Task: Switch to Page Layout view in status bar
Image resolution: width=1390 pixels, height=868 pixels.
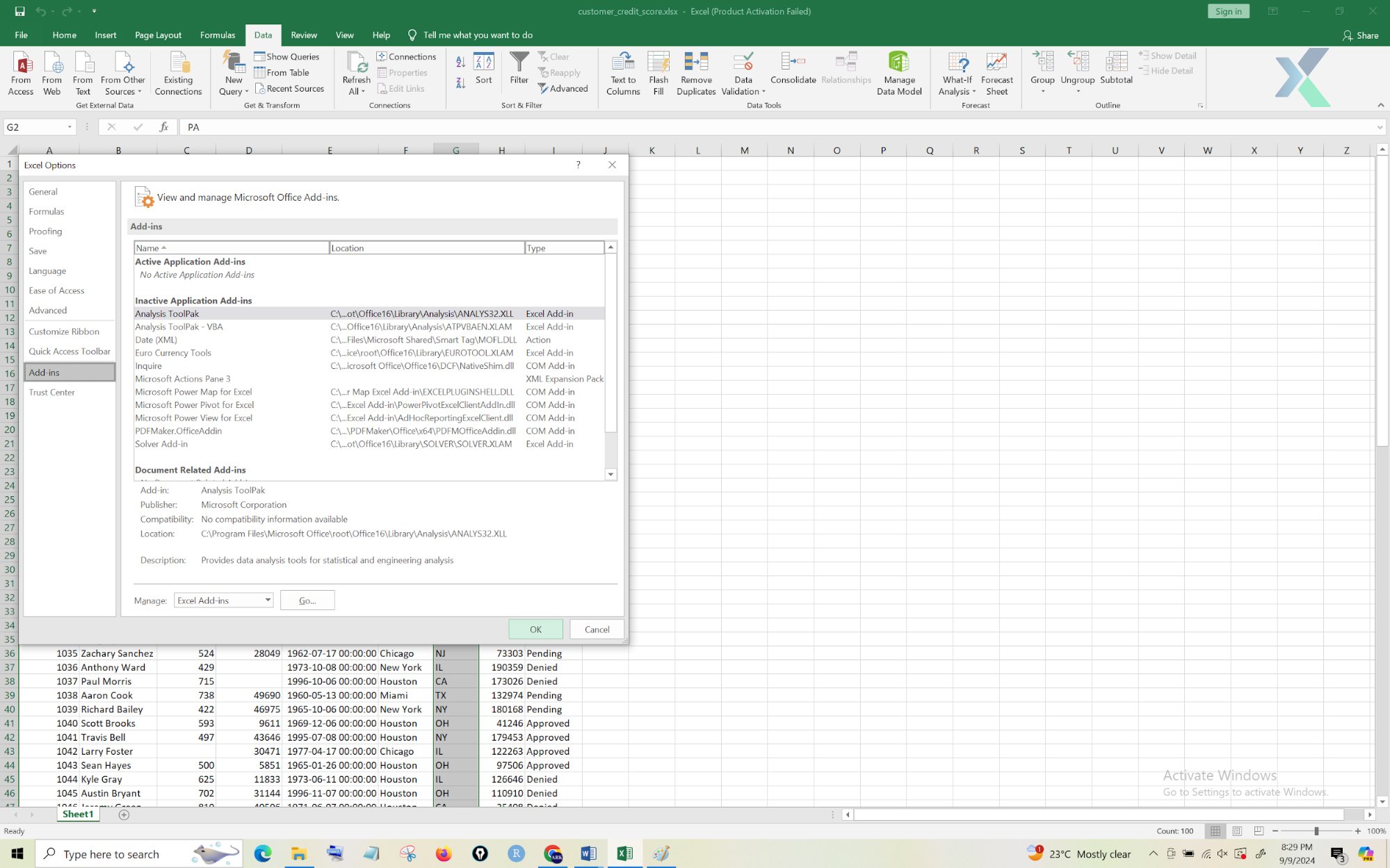Action: tap(1237, 831)
